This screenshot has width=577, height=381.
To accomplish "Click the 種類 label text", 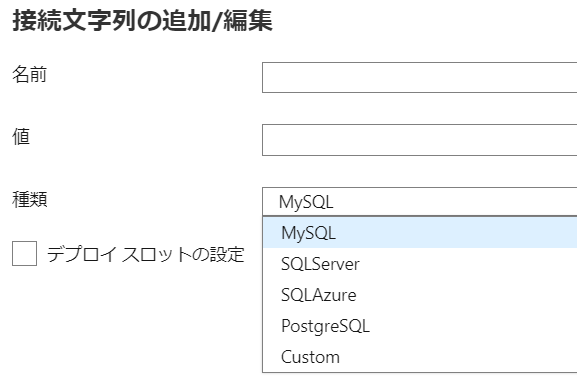I will click(x=30, y=200).
